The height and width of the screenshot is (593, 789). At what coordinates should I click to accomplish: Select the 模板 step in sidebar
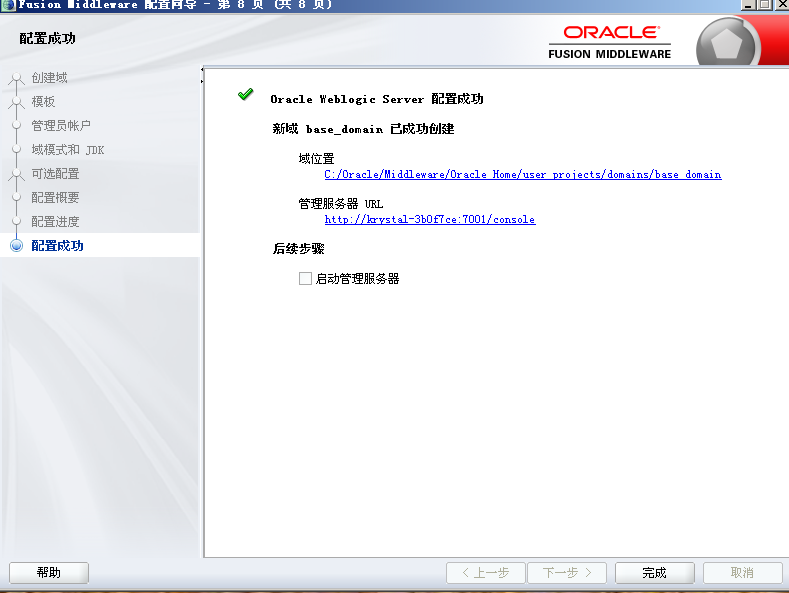coord(43,102)
